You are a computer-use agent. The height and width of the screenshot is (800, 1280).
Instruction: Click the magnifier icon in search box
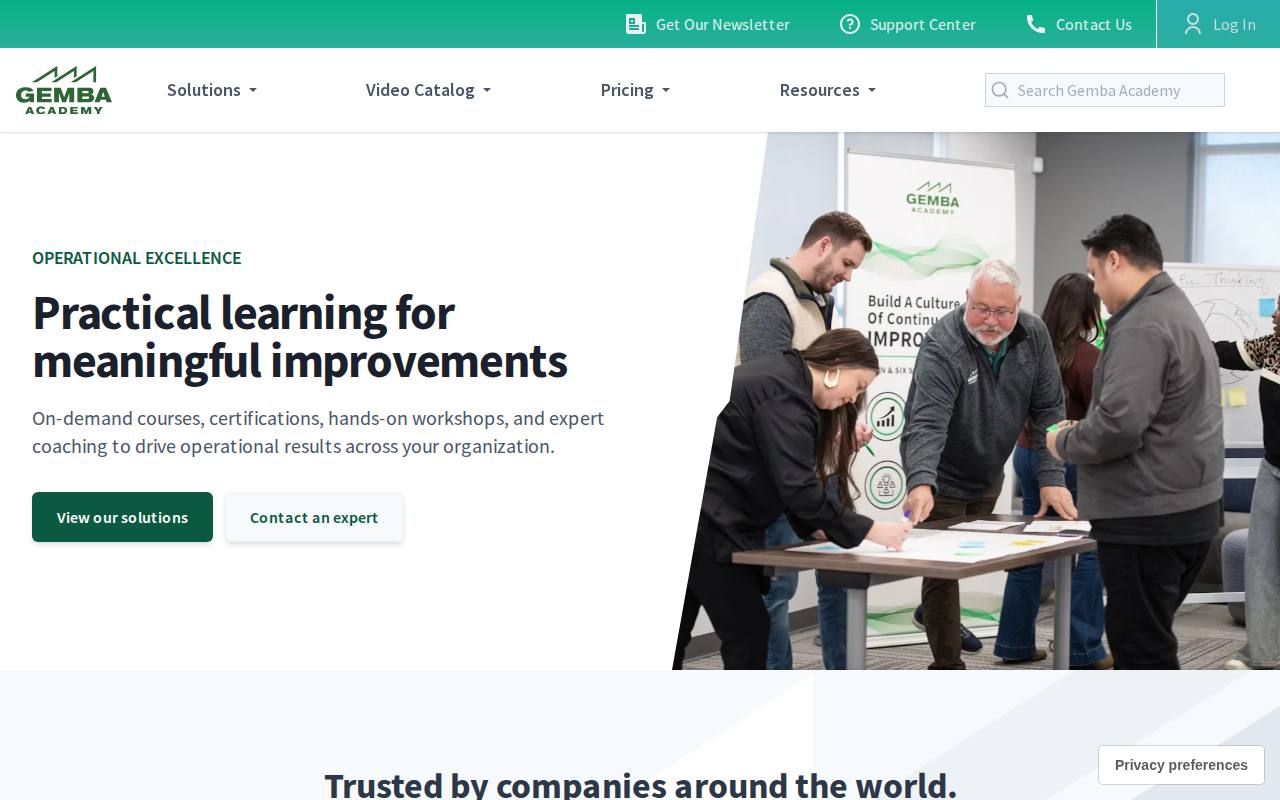pyautogui.click(x=1000, y=90)
